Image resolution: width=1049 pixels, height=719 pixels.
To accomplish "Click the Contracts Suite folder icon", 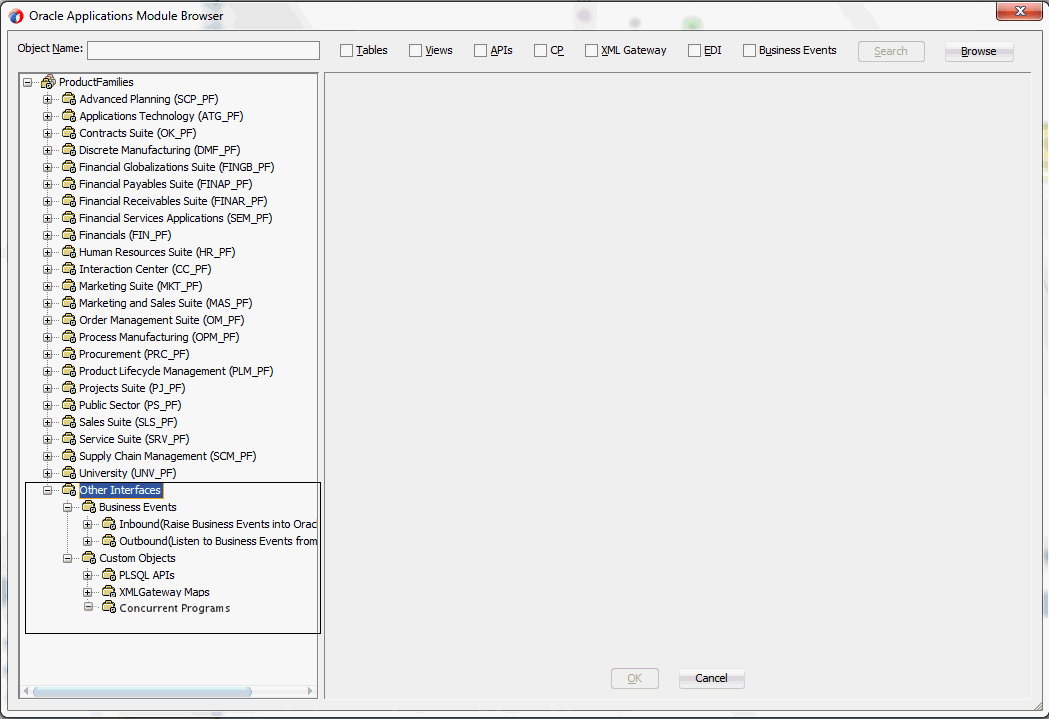I will click(69, 133).
